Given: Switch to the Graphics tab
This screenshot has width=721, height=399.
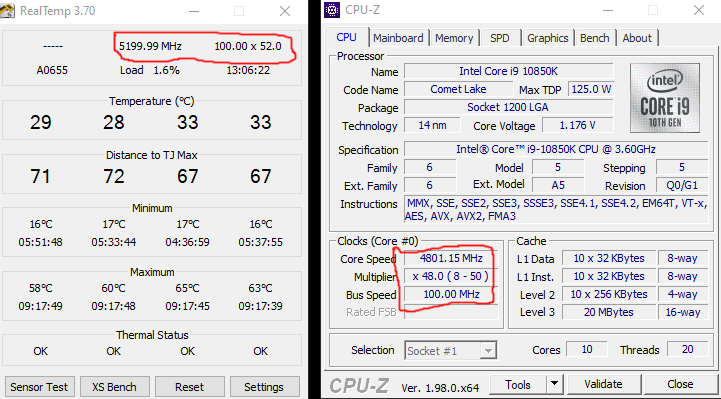Looking at the screenshot, I should [548, 38].
